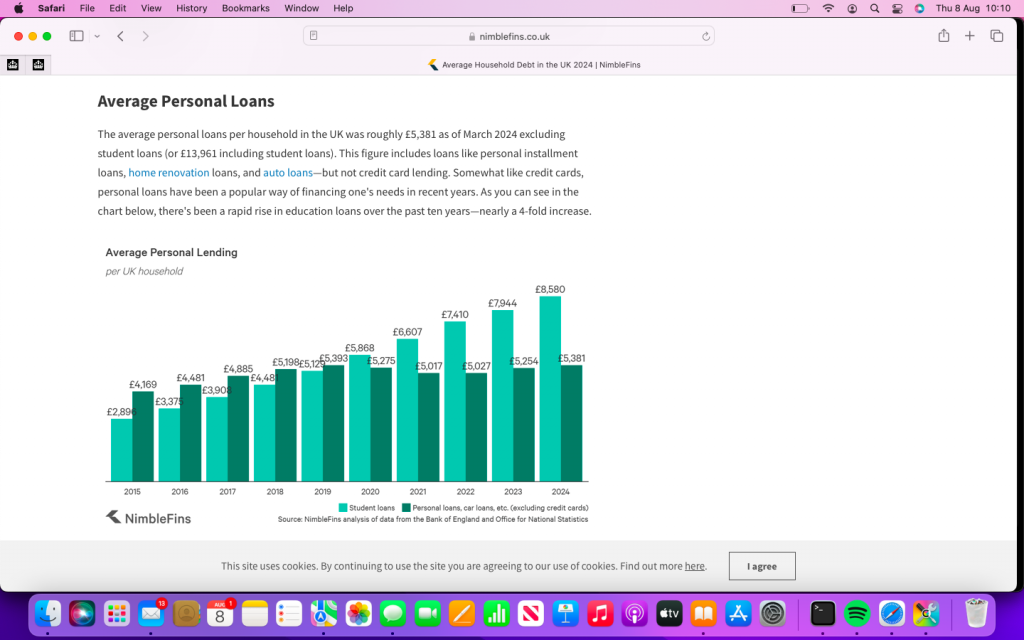Open the Bookmarks menu

(x=246, y=8)
